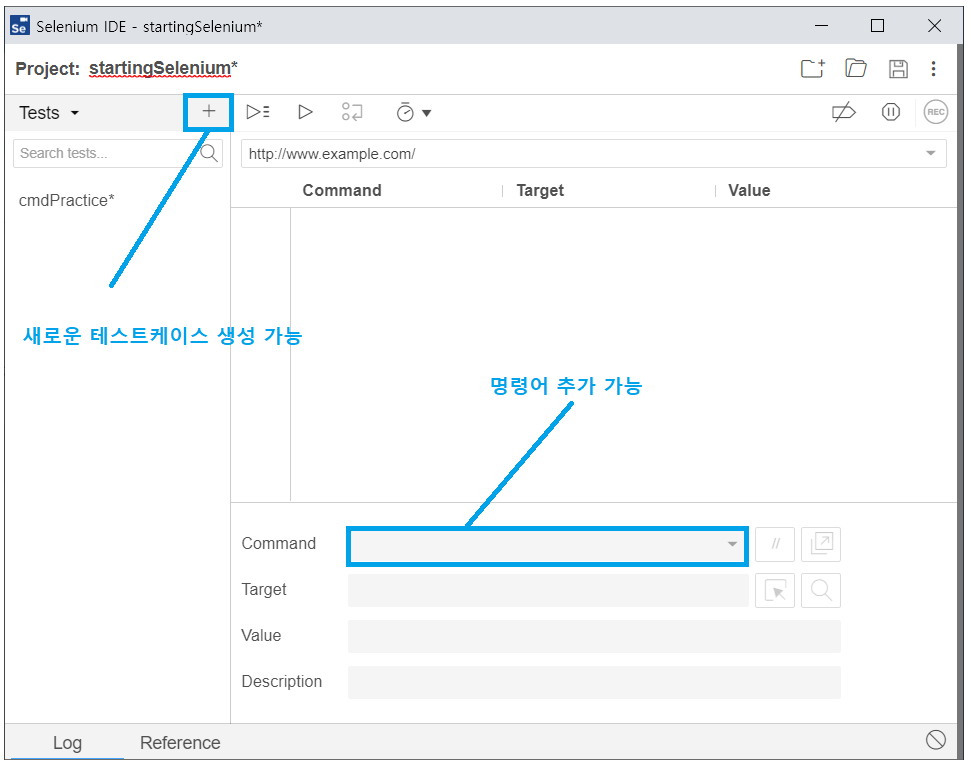Open an existing project
The width and height of the screenshot is (971, 769).
[856, 68]
